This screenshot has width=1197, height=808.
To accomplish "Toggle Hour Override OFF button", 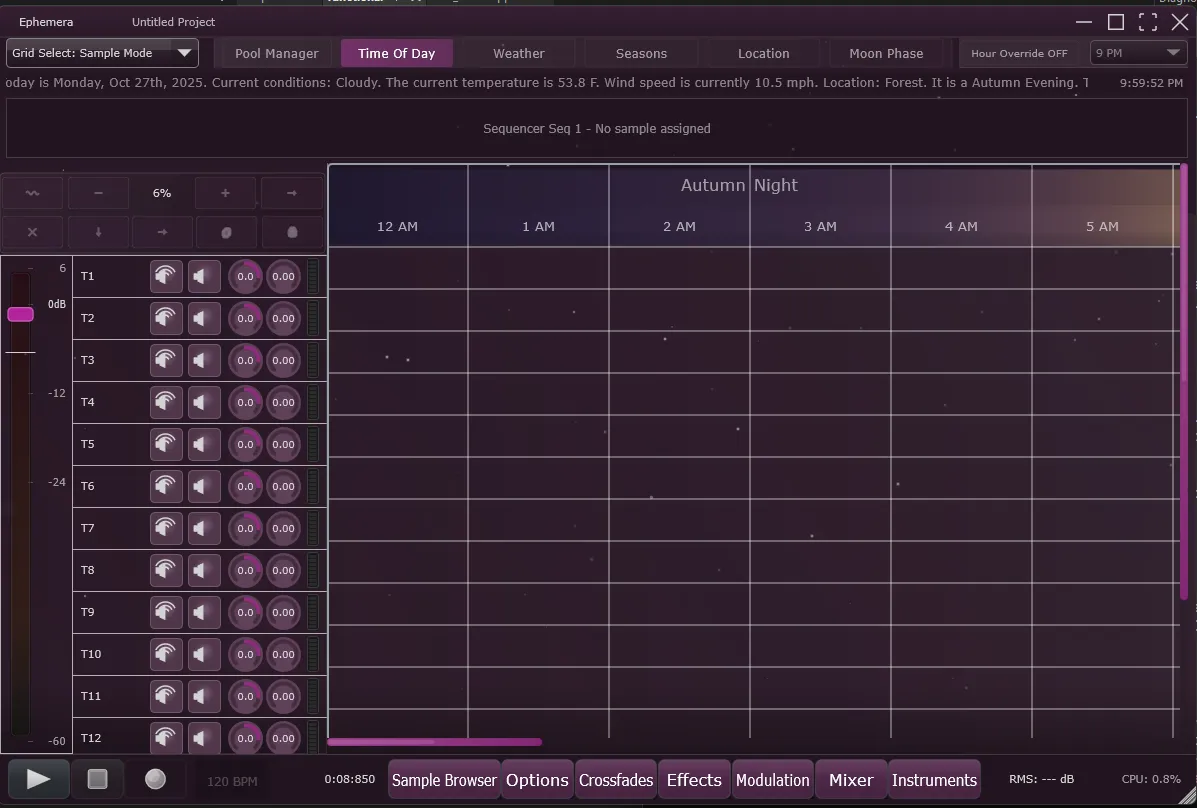I will (x=1019, y=53).
